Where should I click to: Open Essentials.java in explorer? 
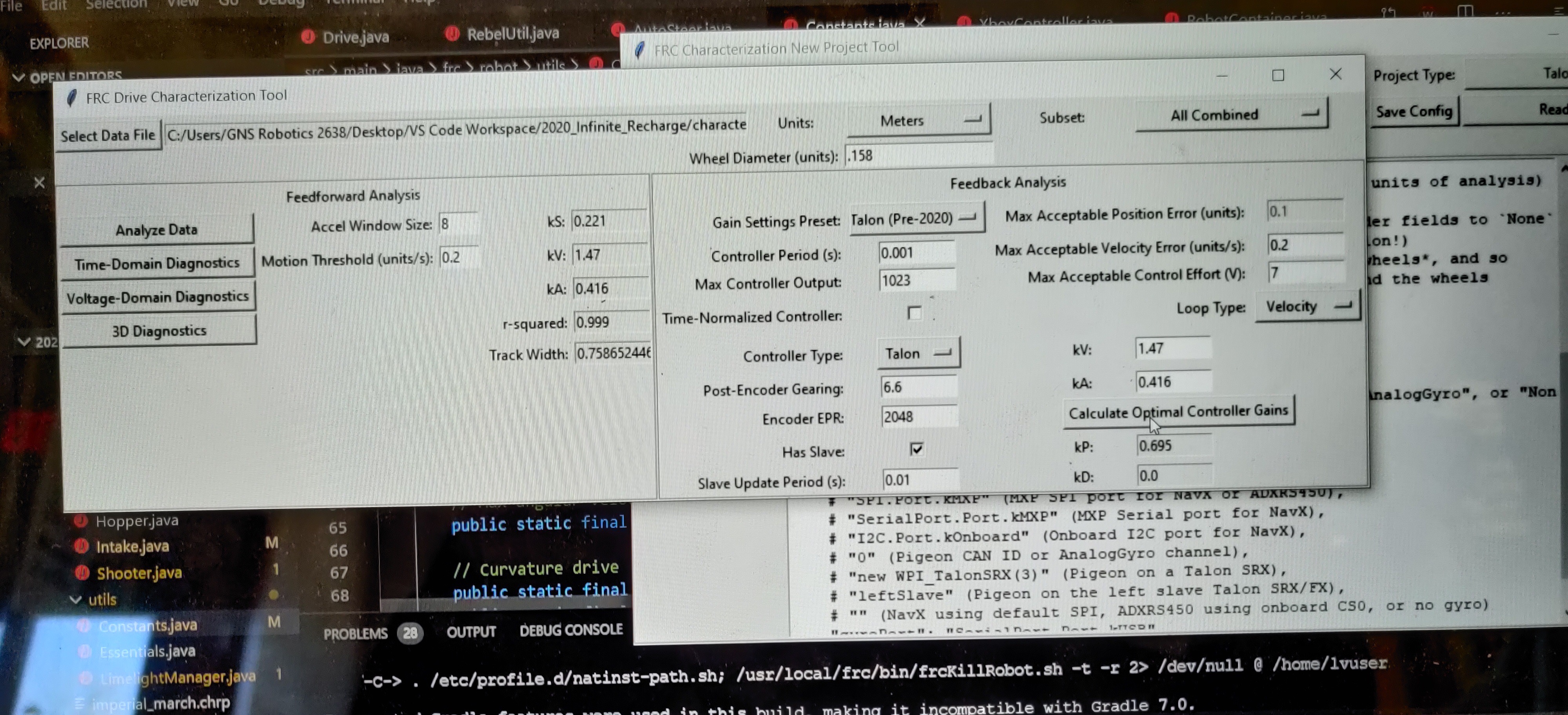pos(147,652)
